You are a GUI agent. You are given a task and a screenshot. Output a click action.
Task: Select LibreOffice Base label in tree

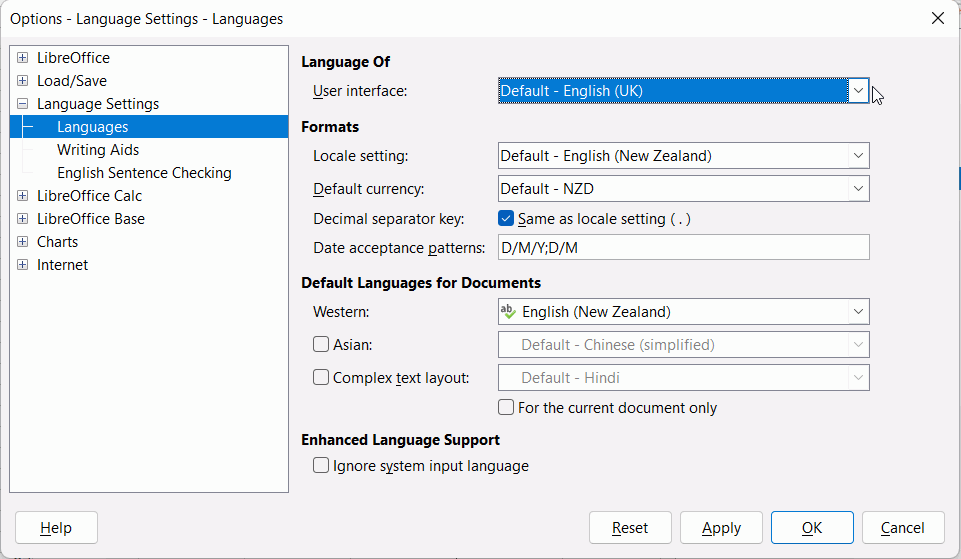click(x=91, y=219)
